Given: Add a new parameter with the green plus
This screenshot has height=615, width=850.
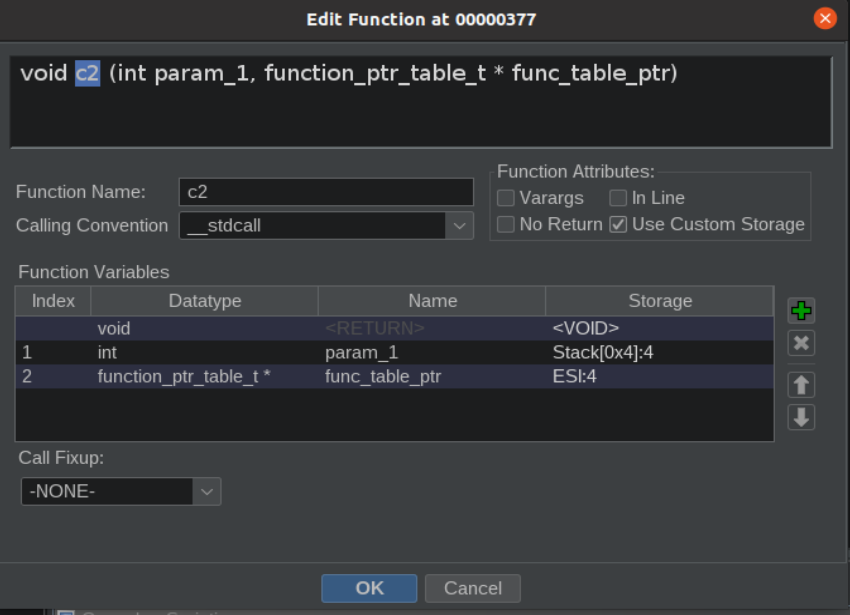Looking at the screenshot, I should click(801, 311).
